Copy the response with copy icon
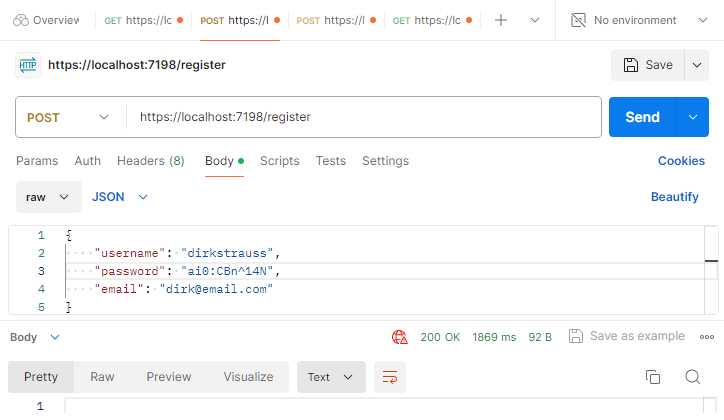The width and height of the screenshot is (724, 420). point(652,377)
